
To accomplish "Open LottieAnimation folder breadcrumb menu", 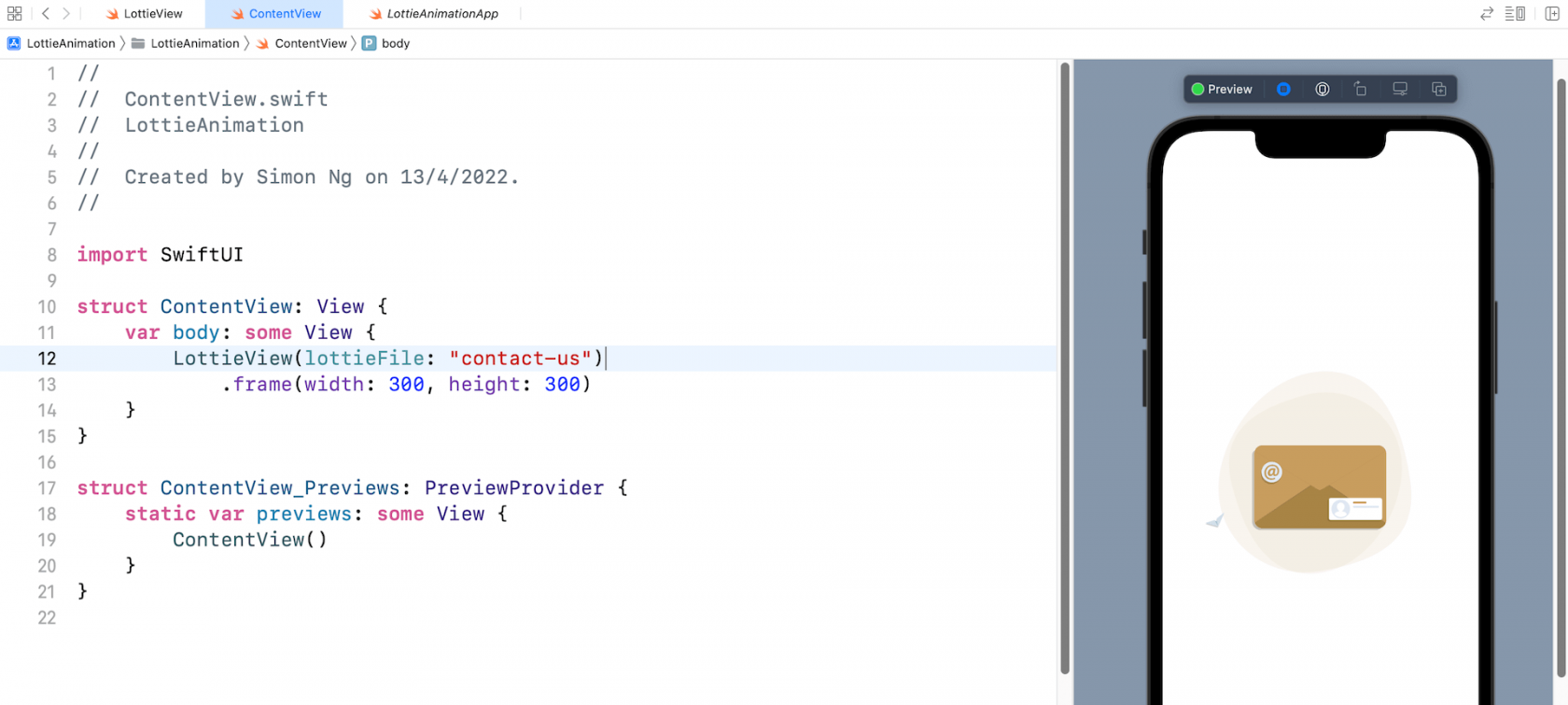I will pyautogui.click(x=186, y=44).
